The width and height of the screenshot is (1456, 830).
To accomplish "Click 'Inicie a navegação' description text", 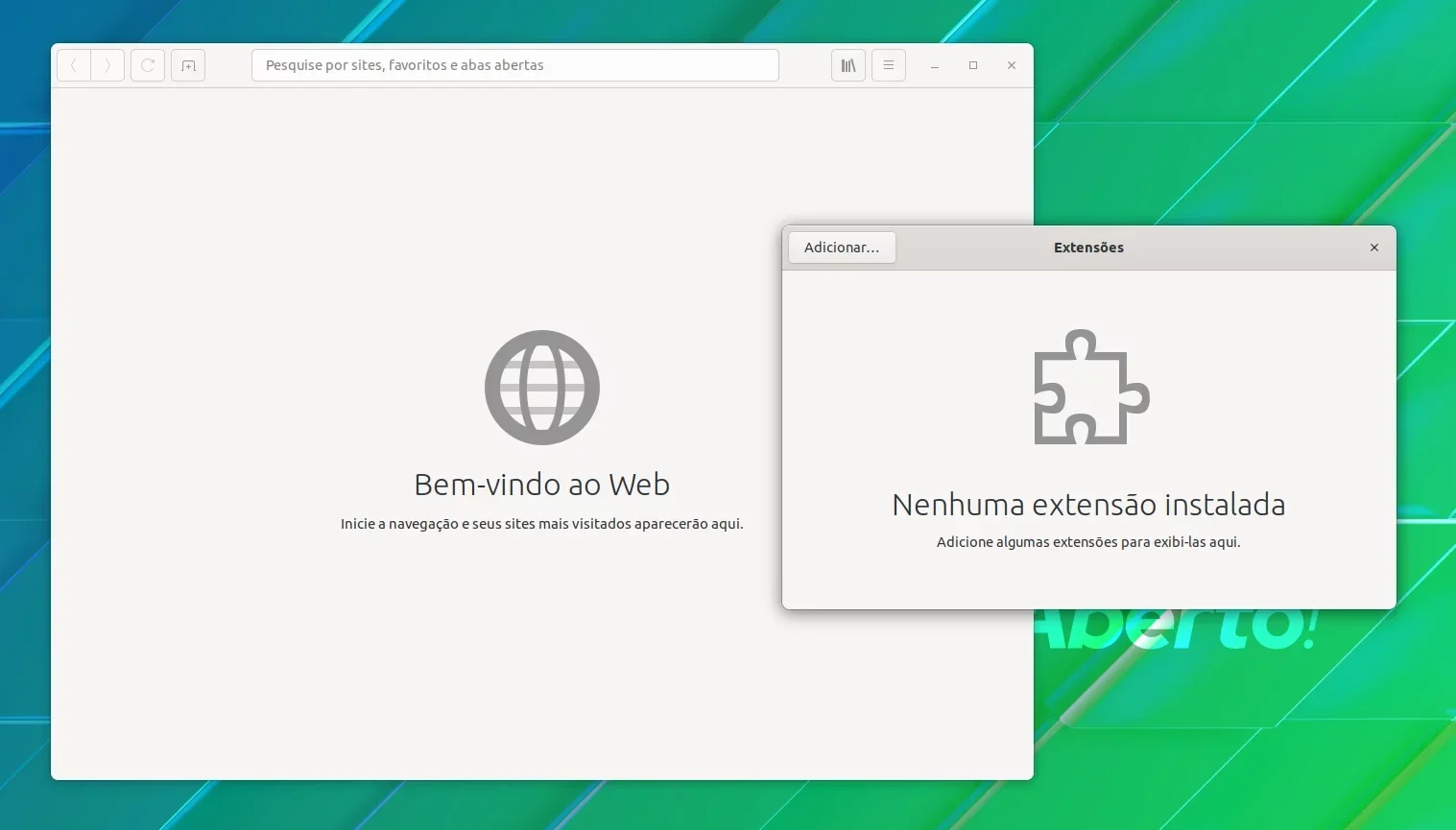I will tap(542, 524).
